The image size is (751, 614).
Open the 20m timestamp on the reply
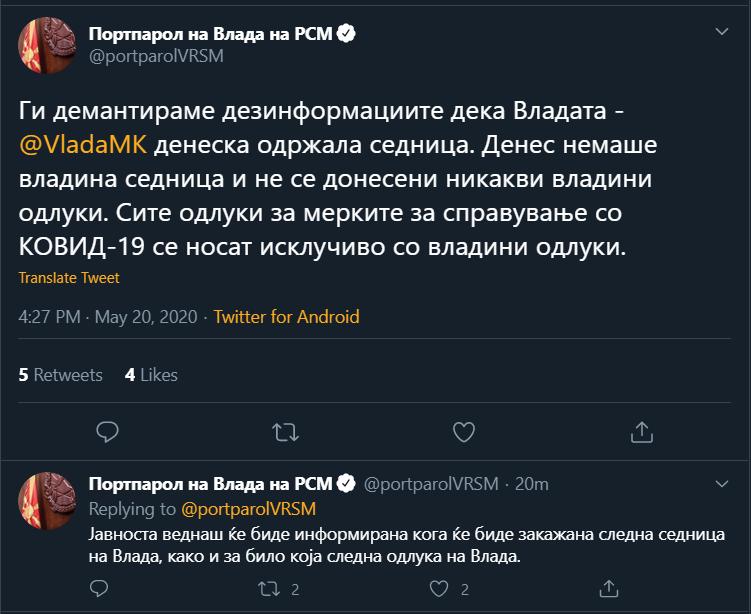(529, 484)
